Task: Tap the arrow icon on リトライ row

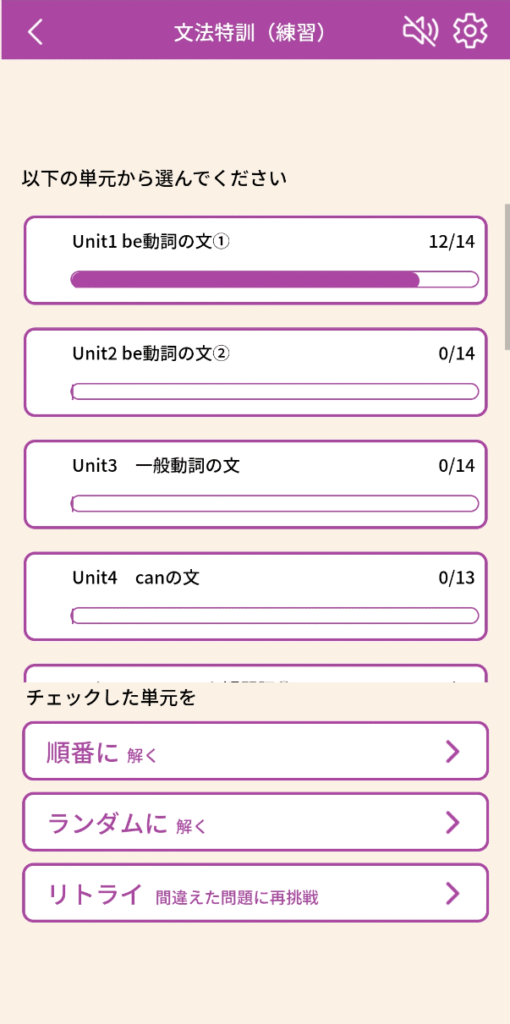Action: click(x=453, y=893)
